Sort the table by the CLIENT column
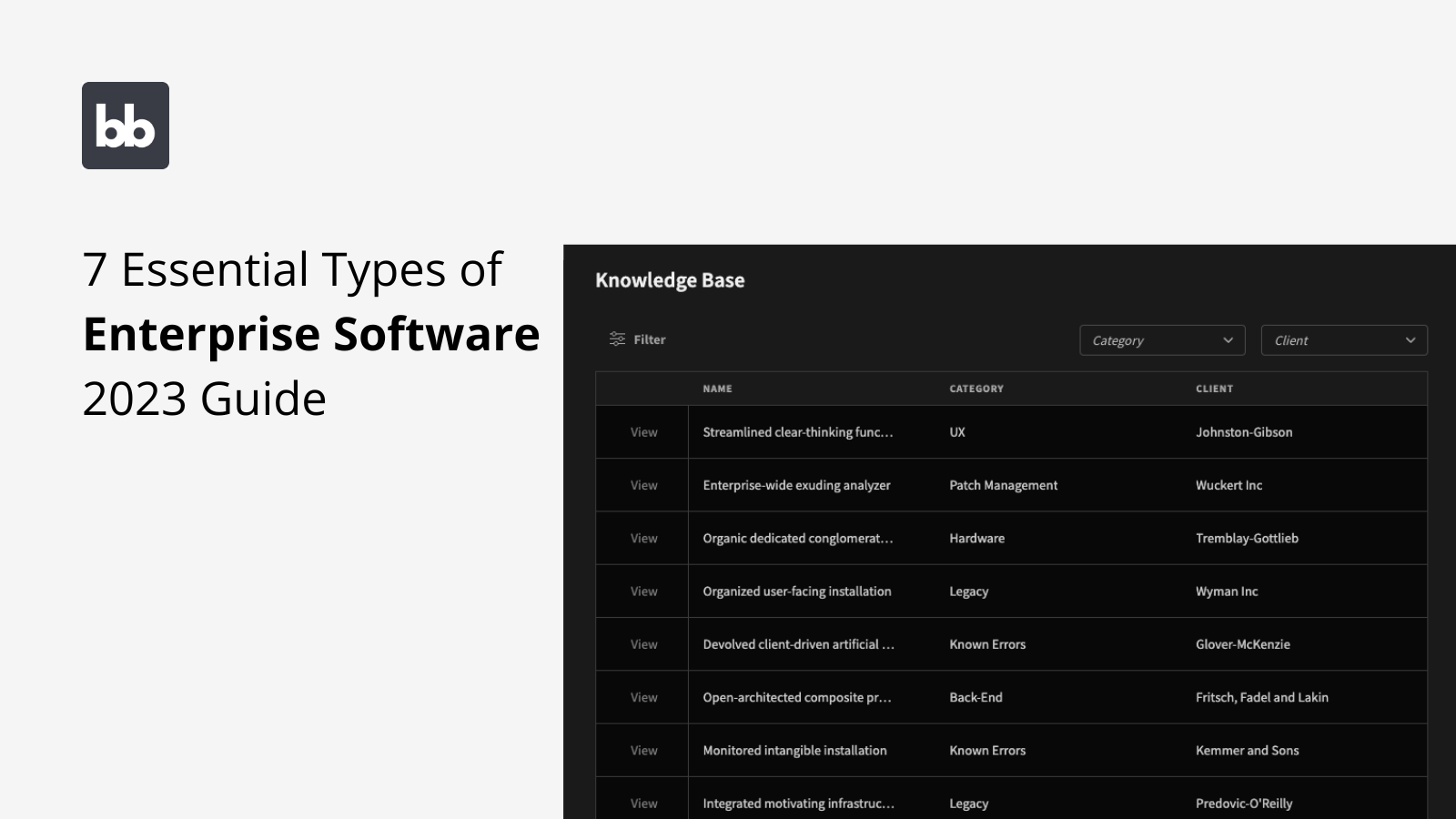The width and height of the screenshot is (1456, 819). [1215, 389]
